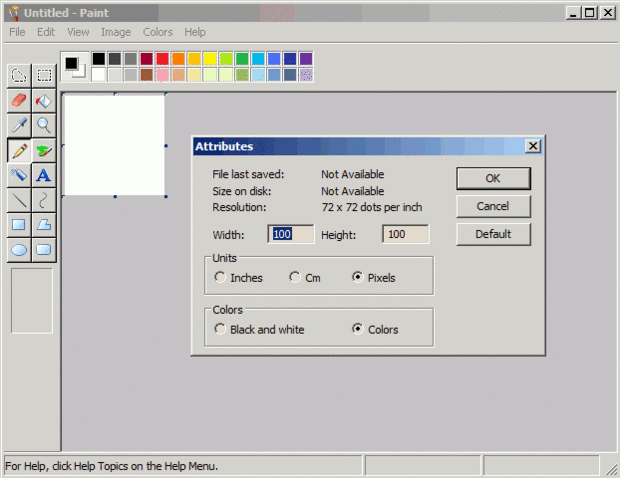The width and height of the screenshot is (620, 478).
Task: Maximize the Paint window
Action: tap(590, 13)
